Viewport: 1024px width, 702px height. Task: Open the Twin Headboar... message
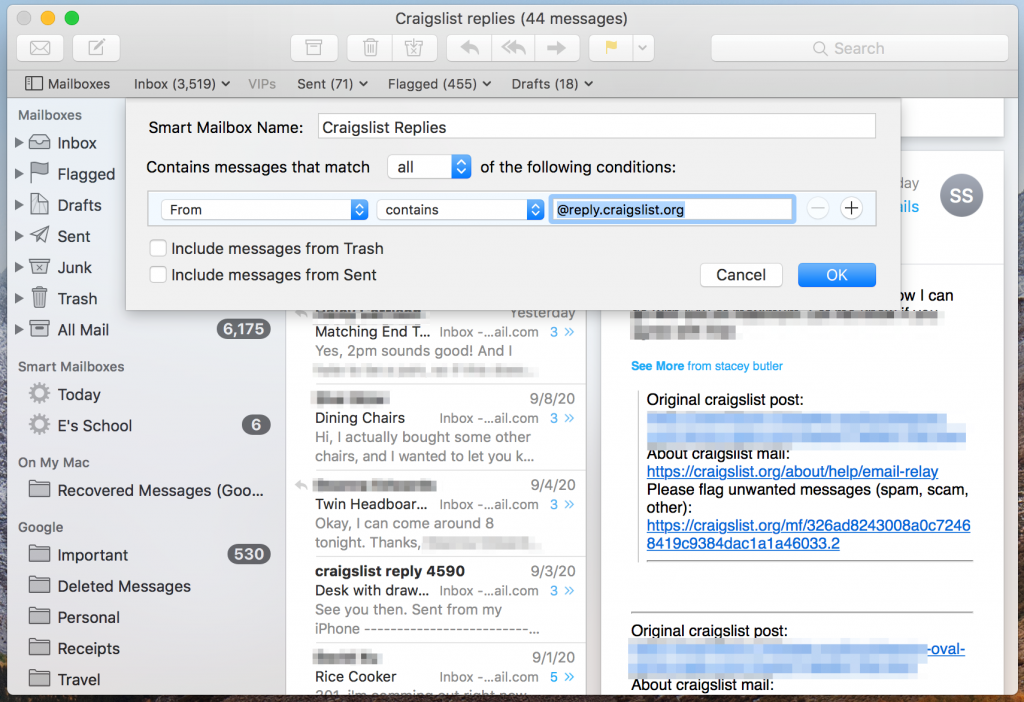pos(436,513)
